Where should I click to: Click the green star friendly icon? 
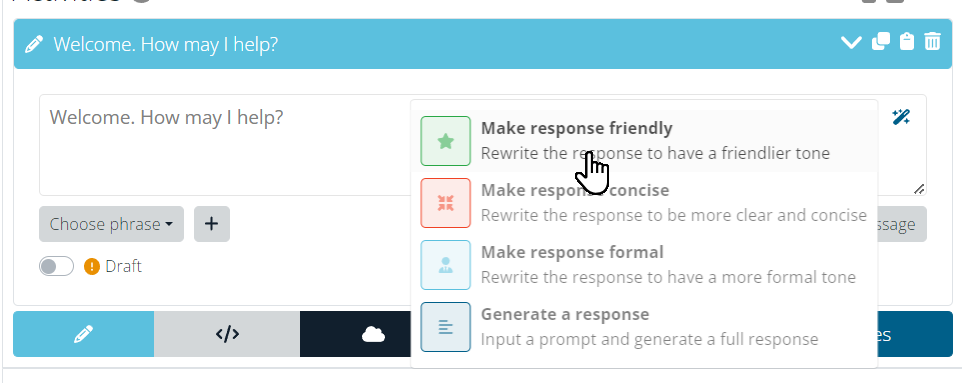(445, 141)
